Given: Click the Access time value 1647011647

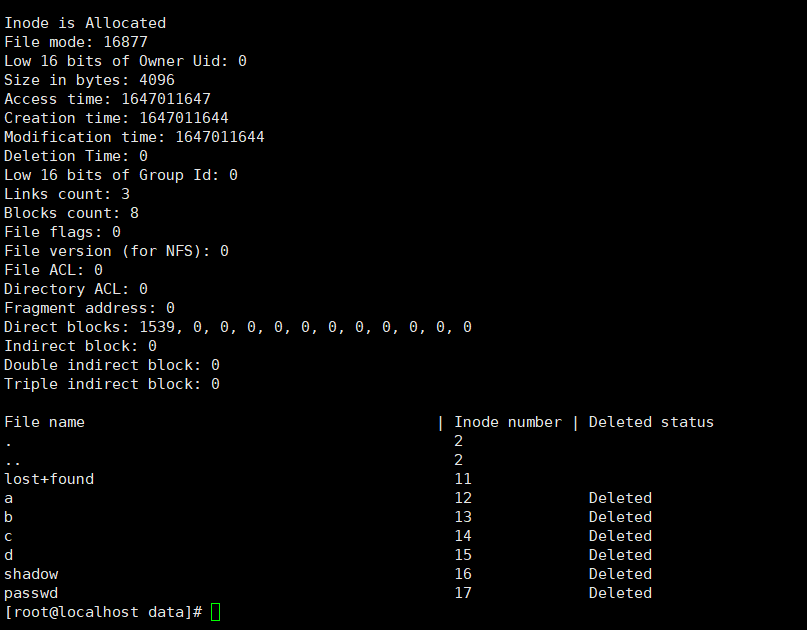Looking at the screenshot, I should 165,99.
